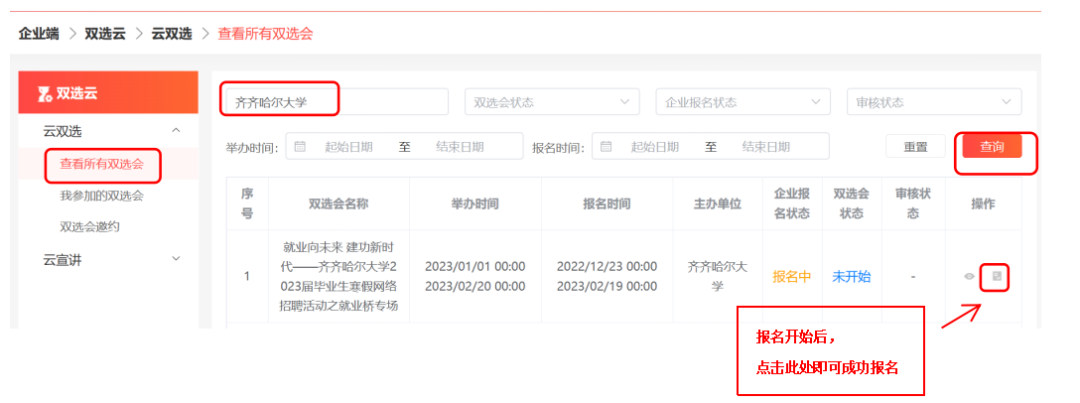Click the 查询 search button
Screen dimensions: 1080x403
point(992,147)
